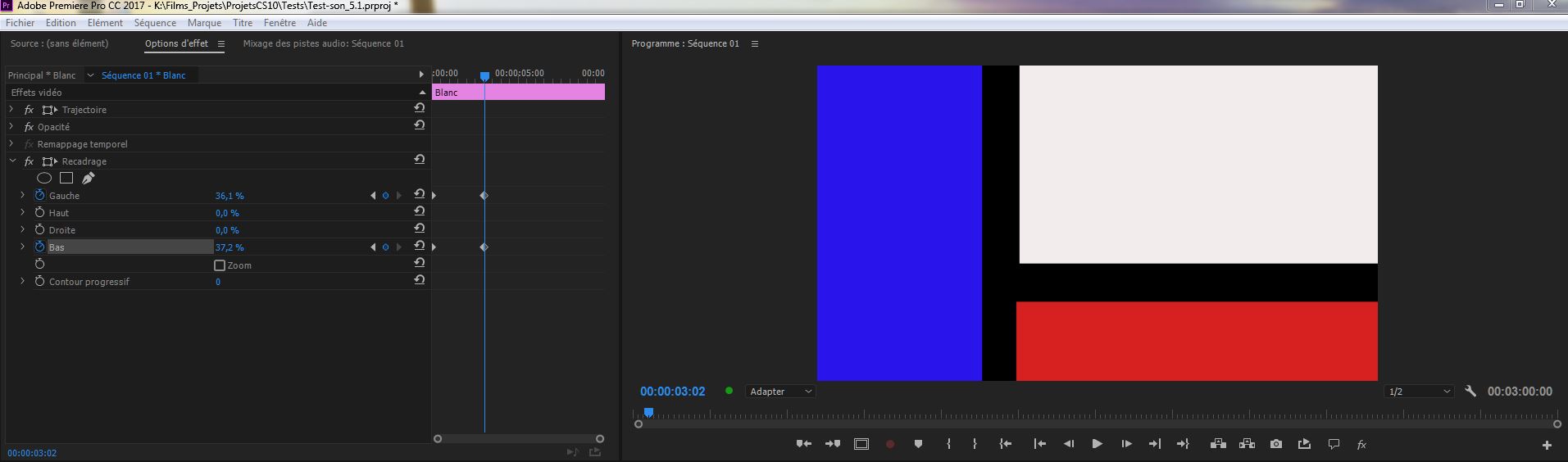Toggle animation stopwatch for Gauche
The image size is (1568, 462).
[39, 195]
